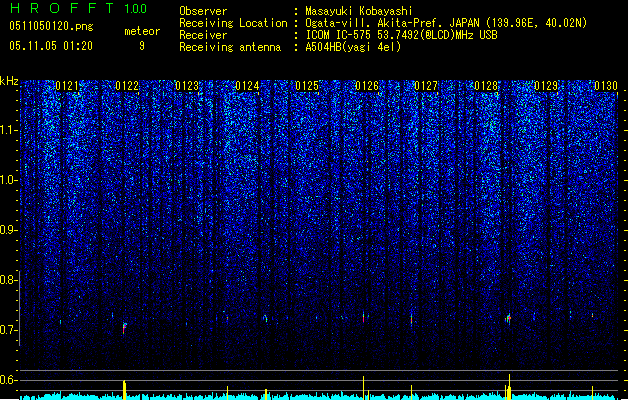Viewport: 629px width, 400px height.
Task: Click the meteor echo just after 0122
Action: pyautogui.click(x=125, y=328)
